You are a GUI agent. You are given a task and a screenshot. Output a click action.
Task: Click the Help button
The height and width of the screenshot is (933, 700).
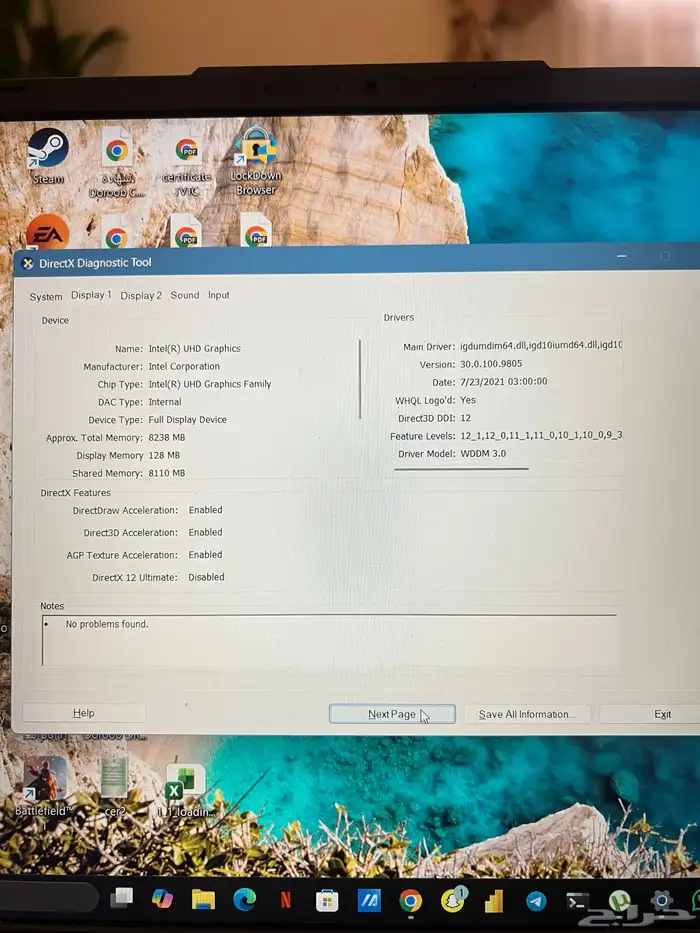click(x=84, y=713)
